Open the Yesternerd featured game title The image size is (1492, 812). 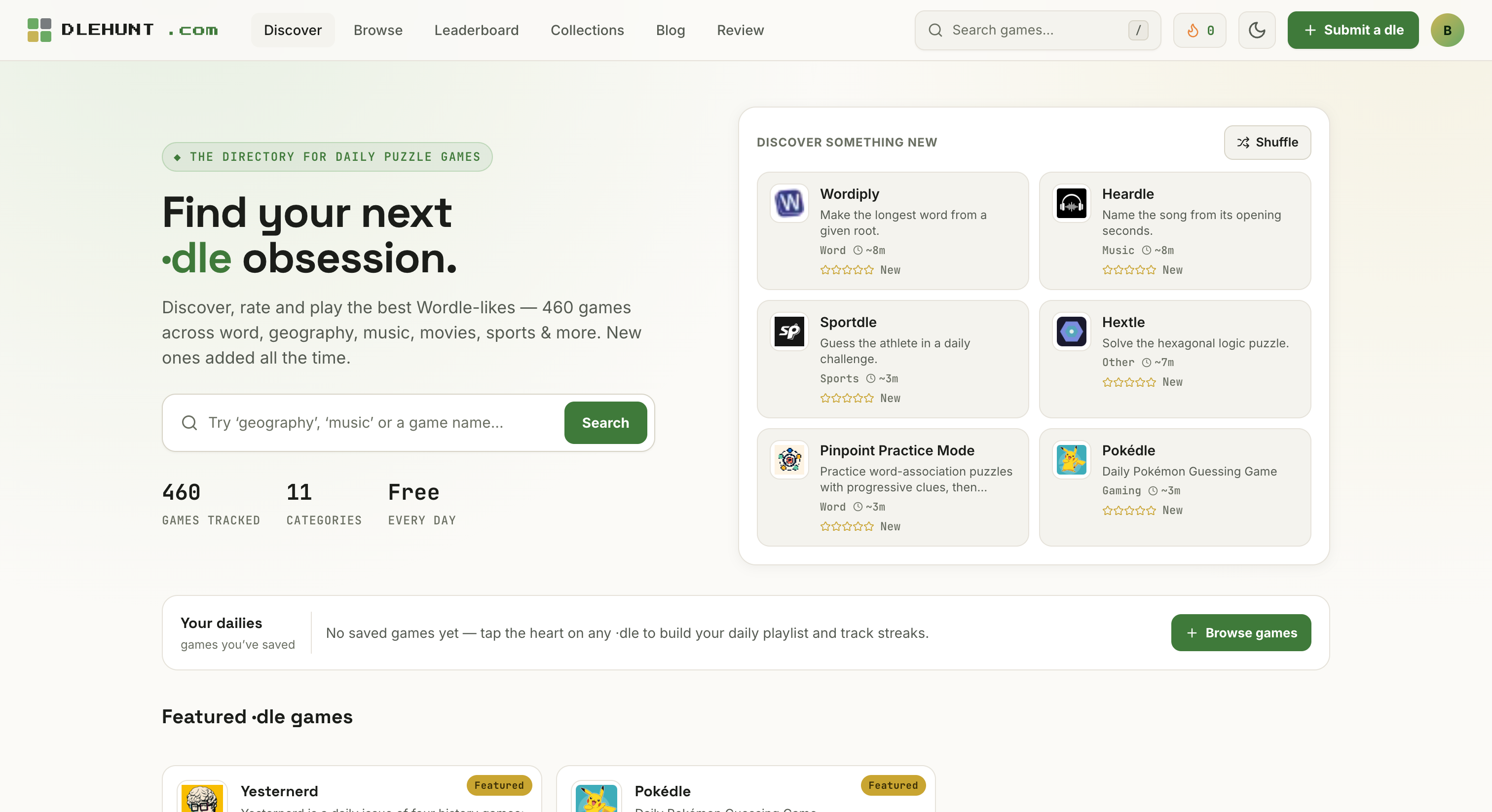click(279, 791)
